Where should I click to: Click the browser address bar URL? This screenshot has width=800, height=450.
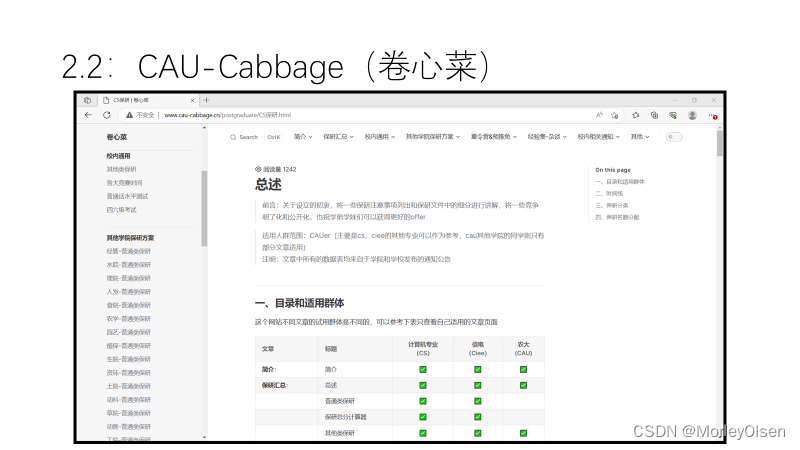click(228, 115)
